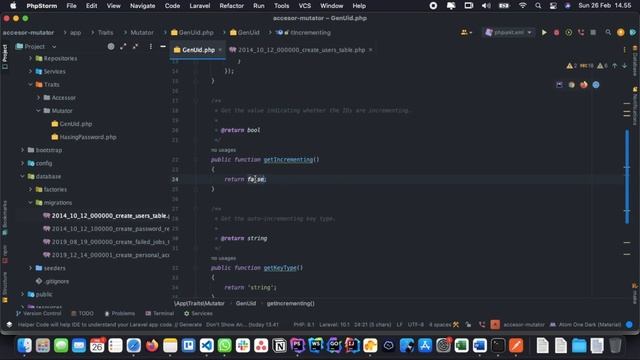Collapse the migrations folder
Screen dimensions: 640x360
(x=31, y=202)
